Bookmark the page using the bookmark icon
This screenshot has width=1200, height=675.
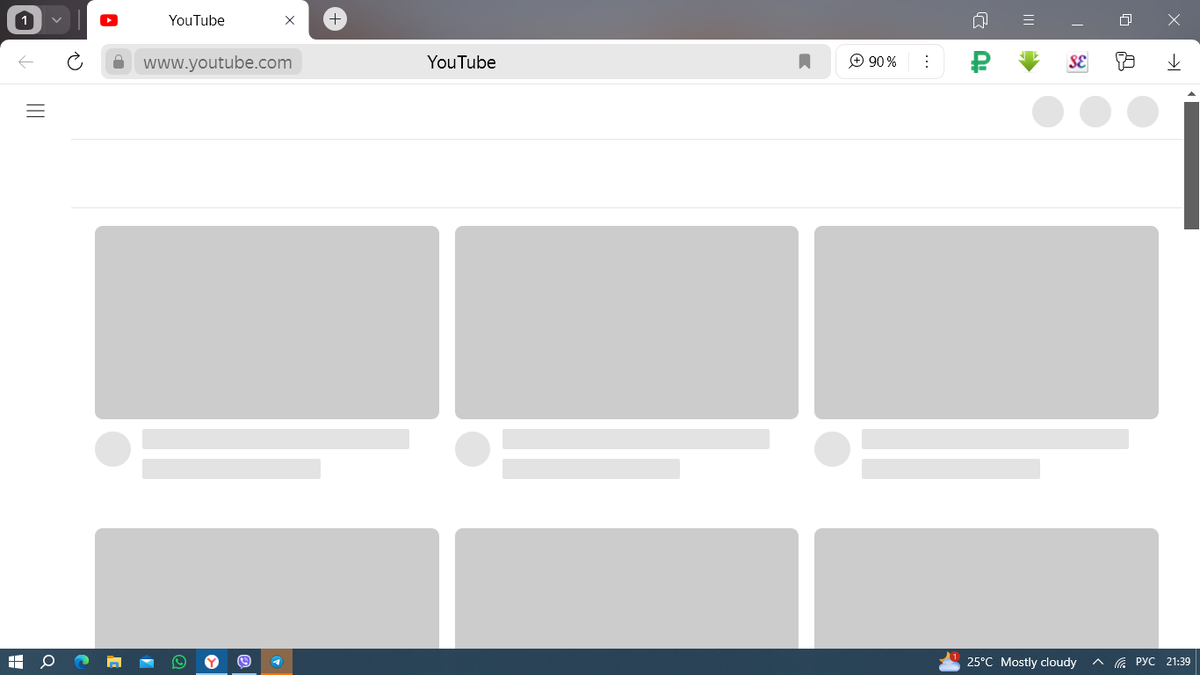[803, 62]
